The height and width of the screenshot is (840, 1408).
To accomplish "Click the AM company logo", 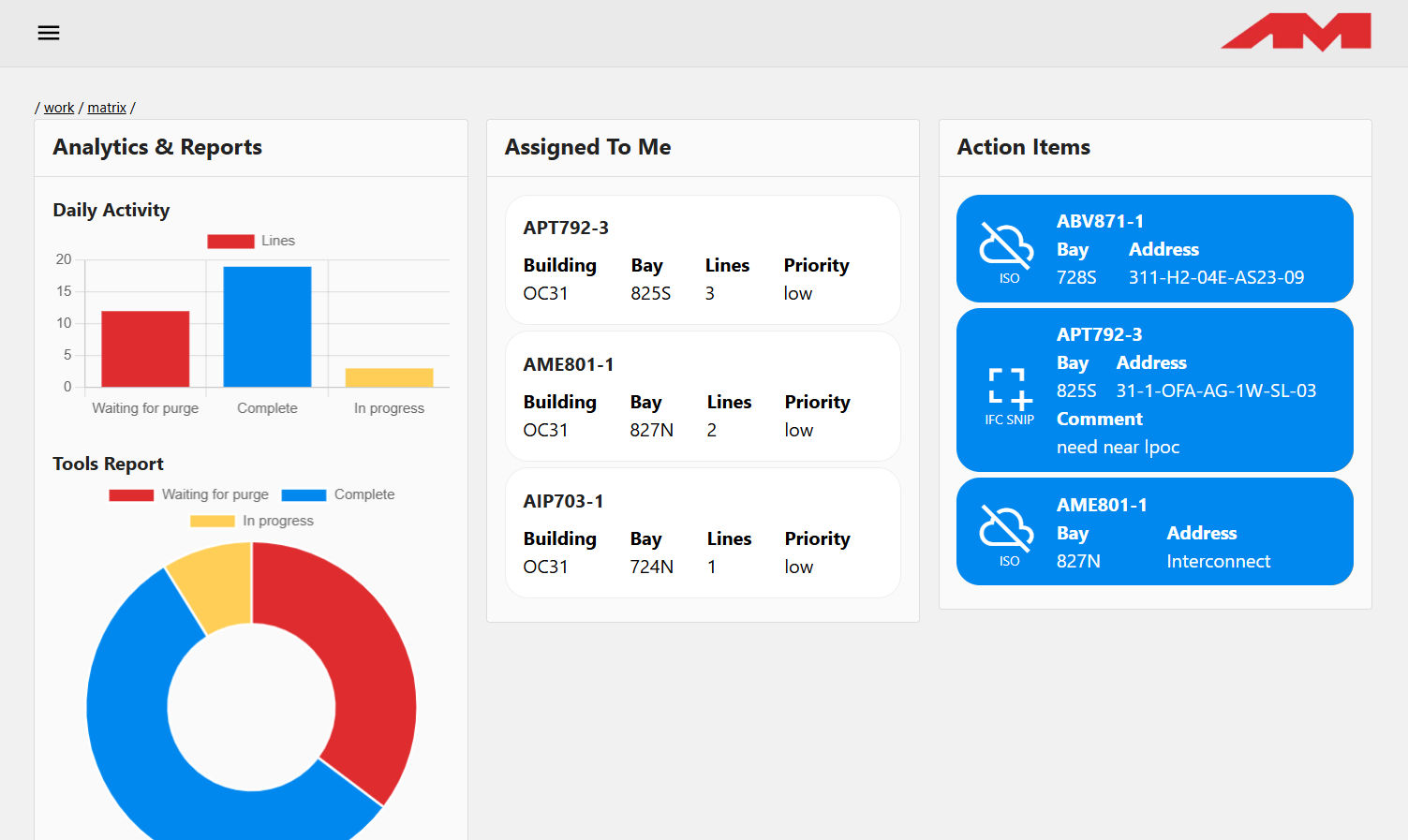I will click(1296, 32).
